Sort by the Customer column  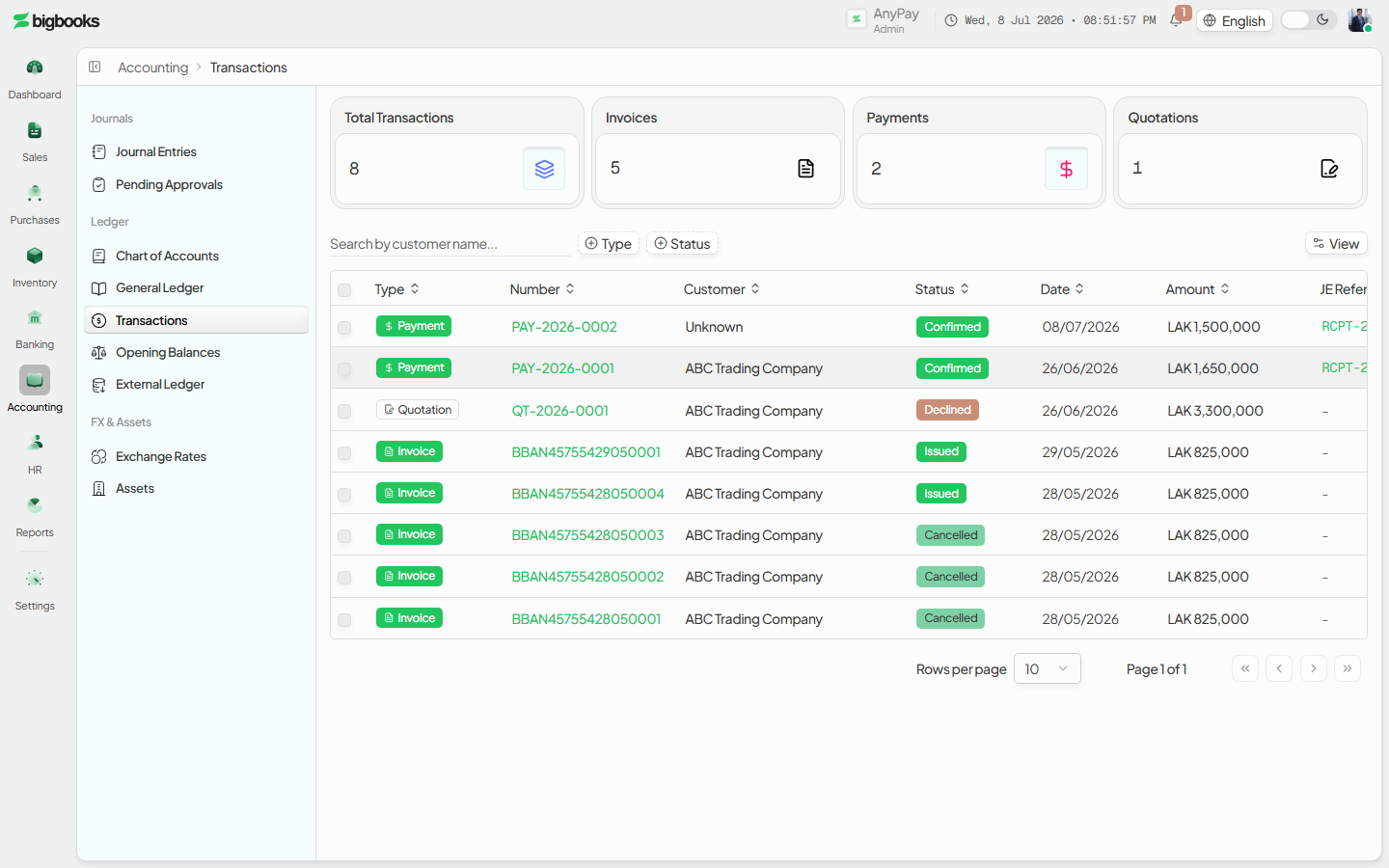click(x=722, y=289)
